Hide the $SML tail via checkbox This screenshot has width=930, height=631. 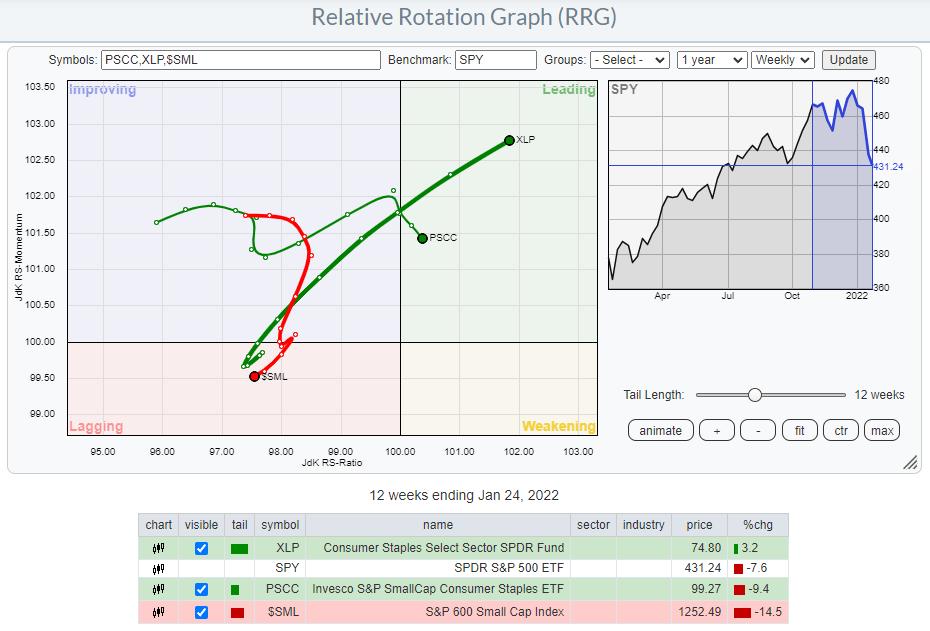point(202,612)
